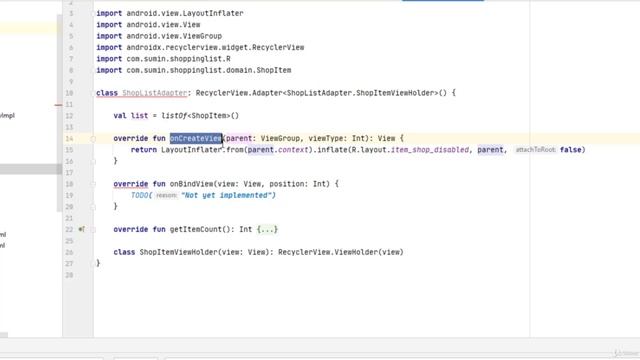Viewport: 640px width, 360px height.
Task: Collapse the onCreateView fold marker at line 14
Action: pos(93,139)
